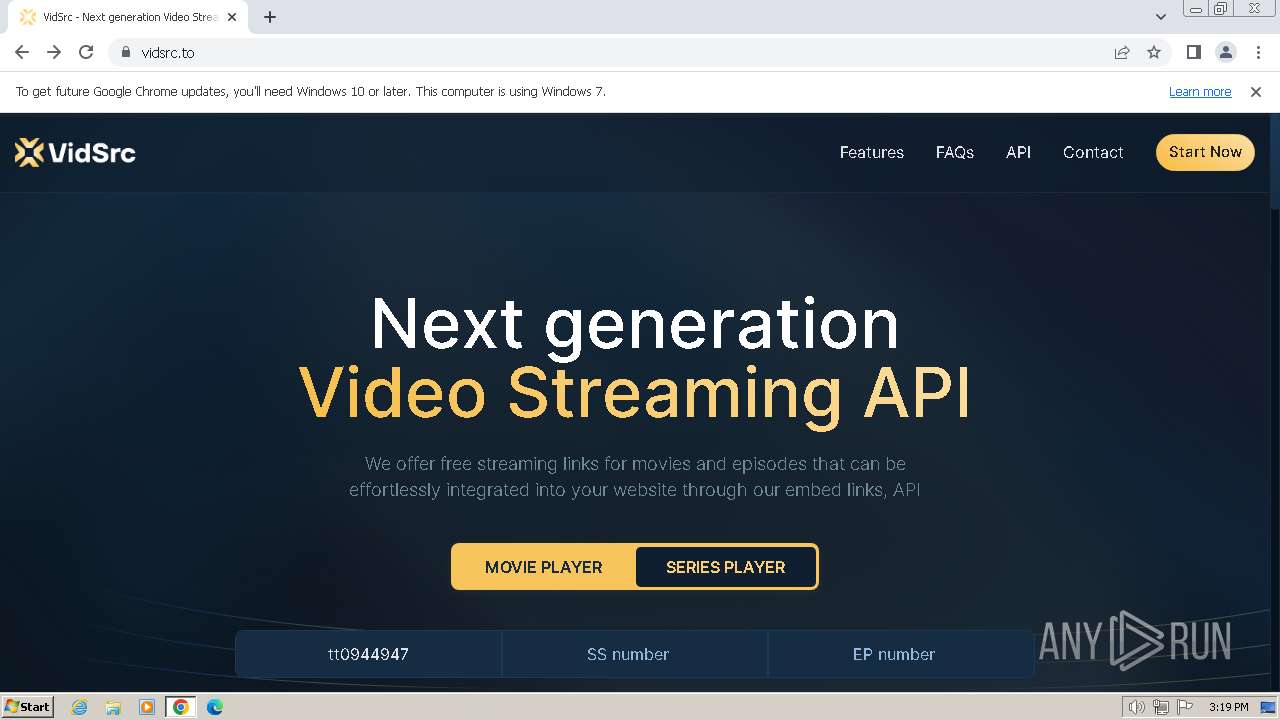
Task: Go back with browser back arrow
Action: coord(22,52)
